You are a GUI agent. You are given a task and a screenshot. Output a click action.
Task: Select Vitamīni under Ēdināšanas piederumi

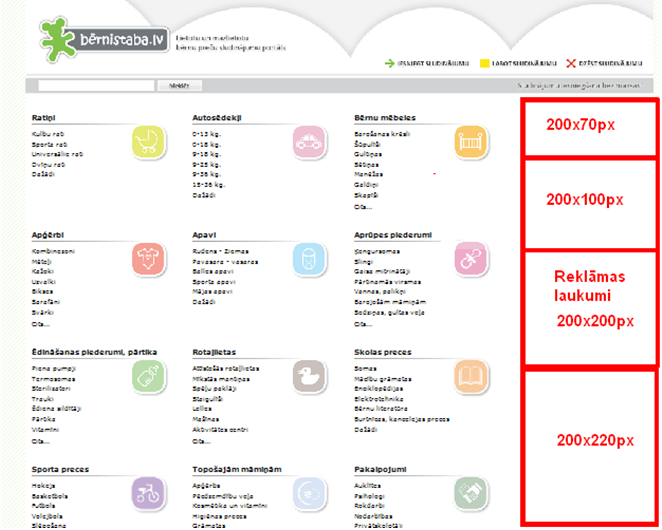coord(45,429)
